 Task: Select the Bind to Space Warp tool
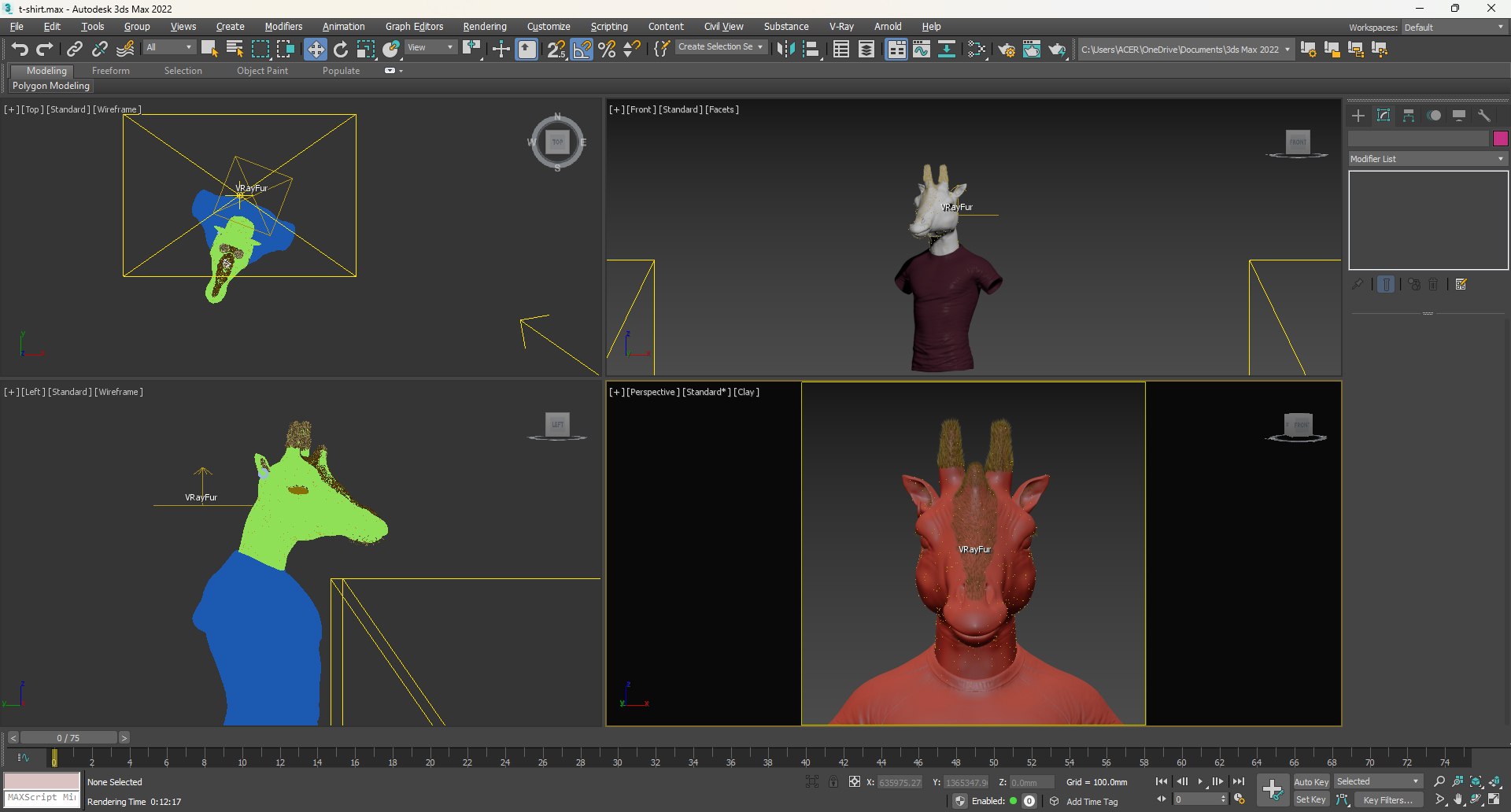(x=125, y=50)
